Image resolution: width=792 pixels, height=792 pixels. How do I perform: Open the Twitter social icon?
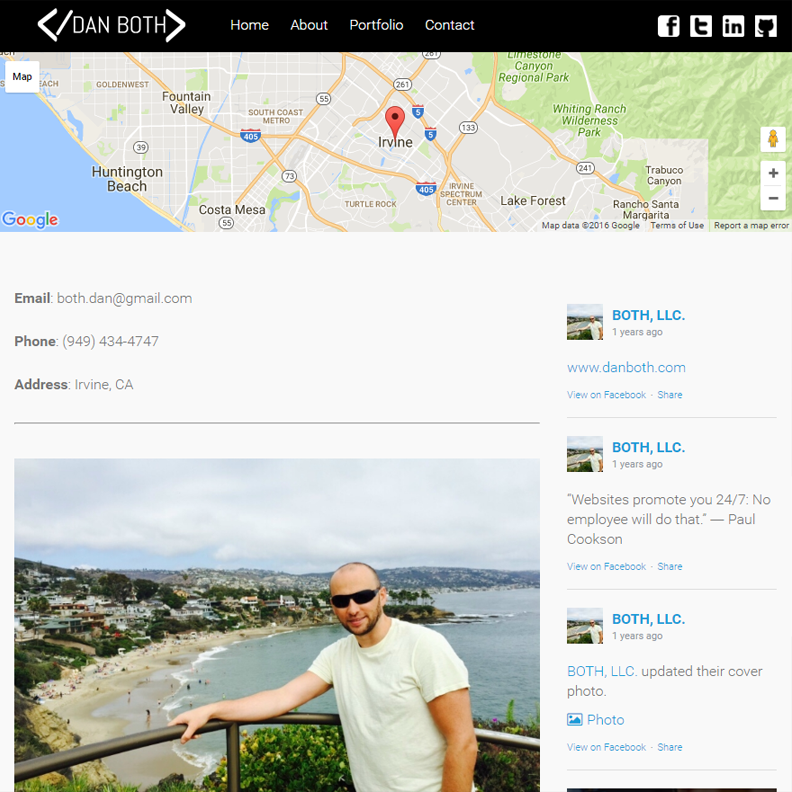701,26
